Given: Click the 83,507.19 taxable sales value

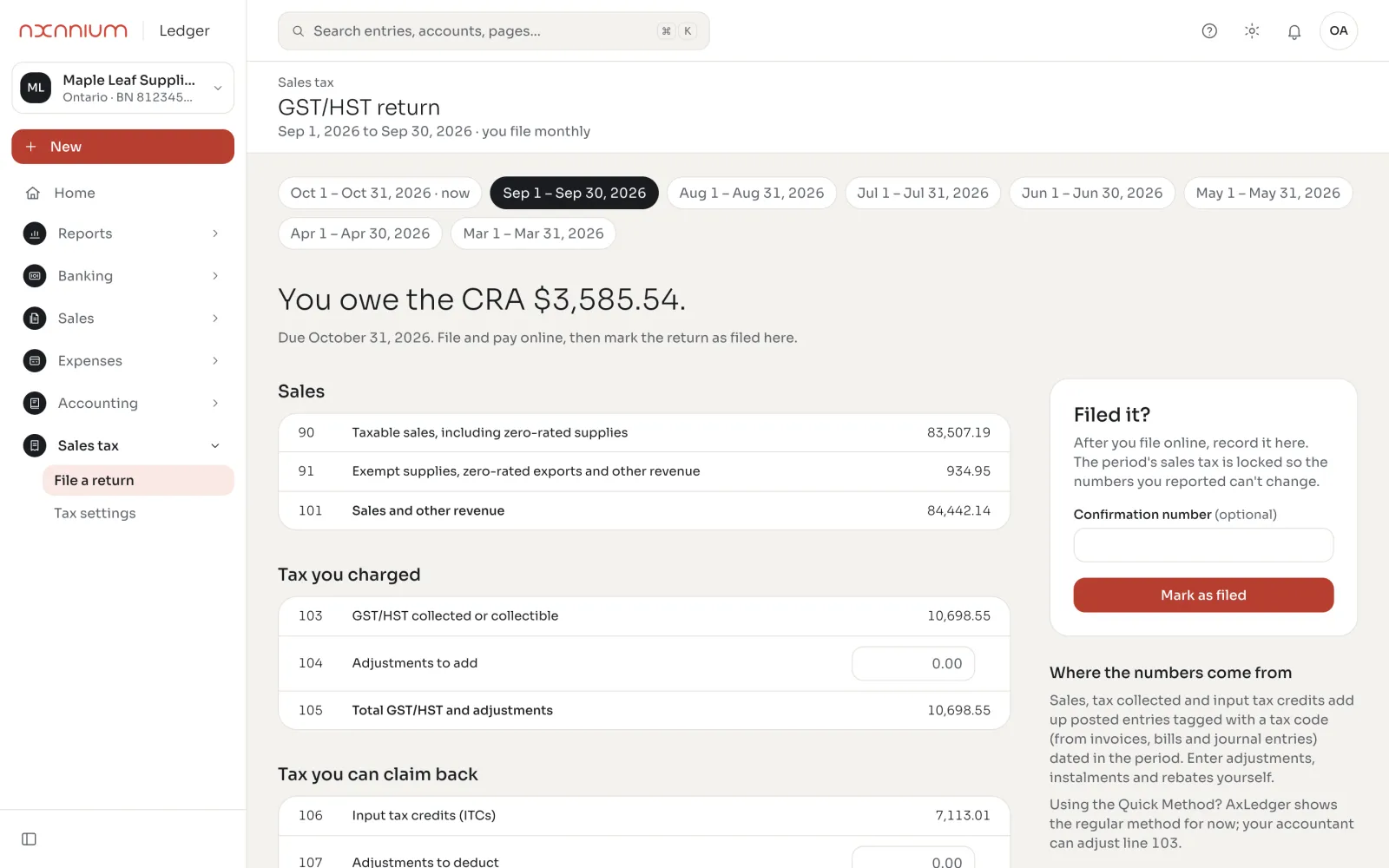Looking at the screenshot, I should [x=958, y=432].
